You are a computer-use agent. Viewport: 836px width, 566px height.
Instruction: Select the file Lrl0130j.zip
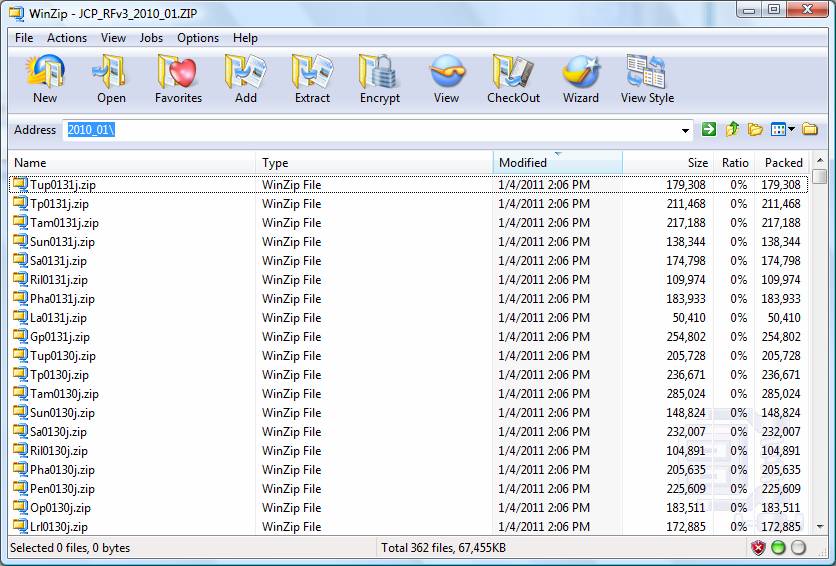coord(59,527)
